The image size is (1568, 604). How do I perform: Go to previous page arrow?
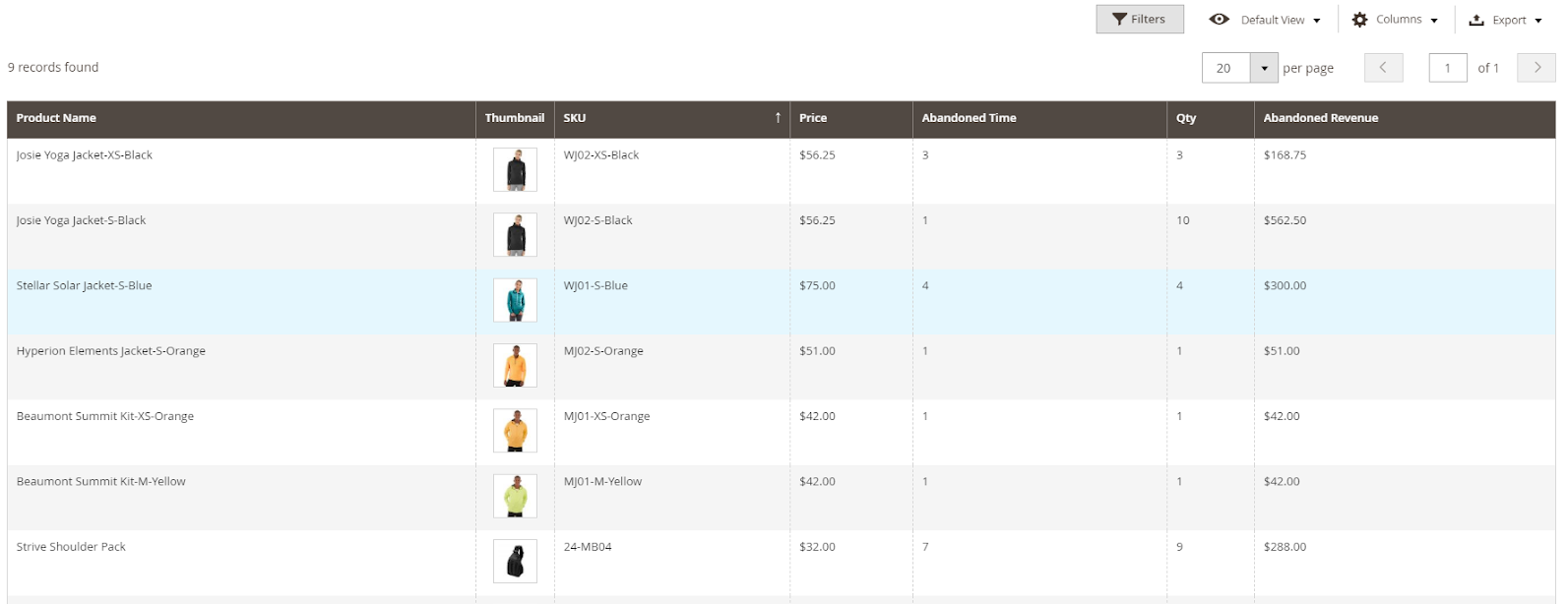pos(1382,68)
